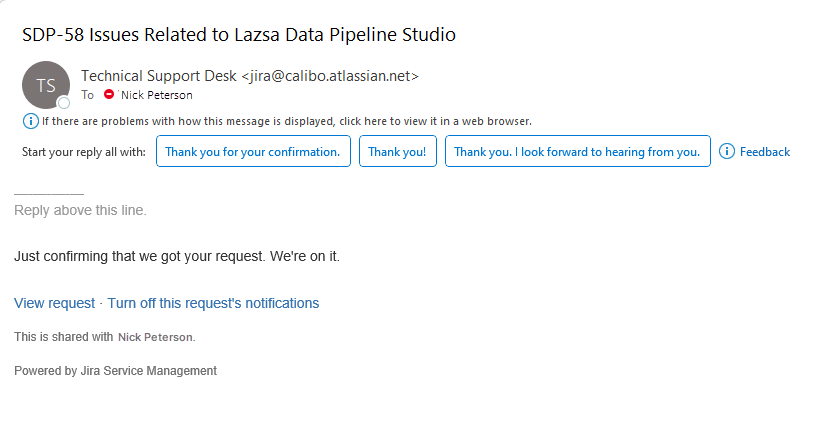Click the TS sender avatar
828x423 pixels.
click(x=46, y=85)
